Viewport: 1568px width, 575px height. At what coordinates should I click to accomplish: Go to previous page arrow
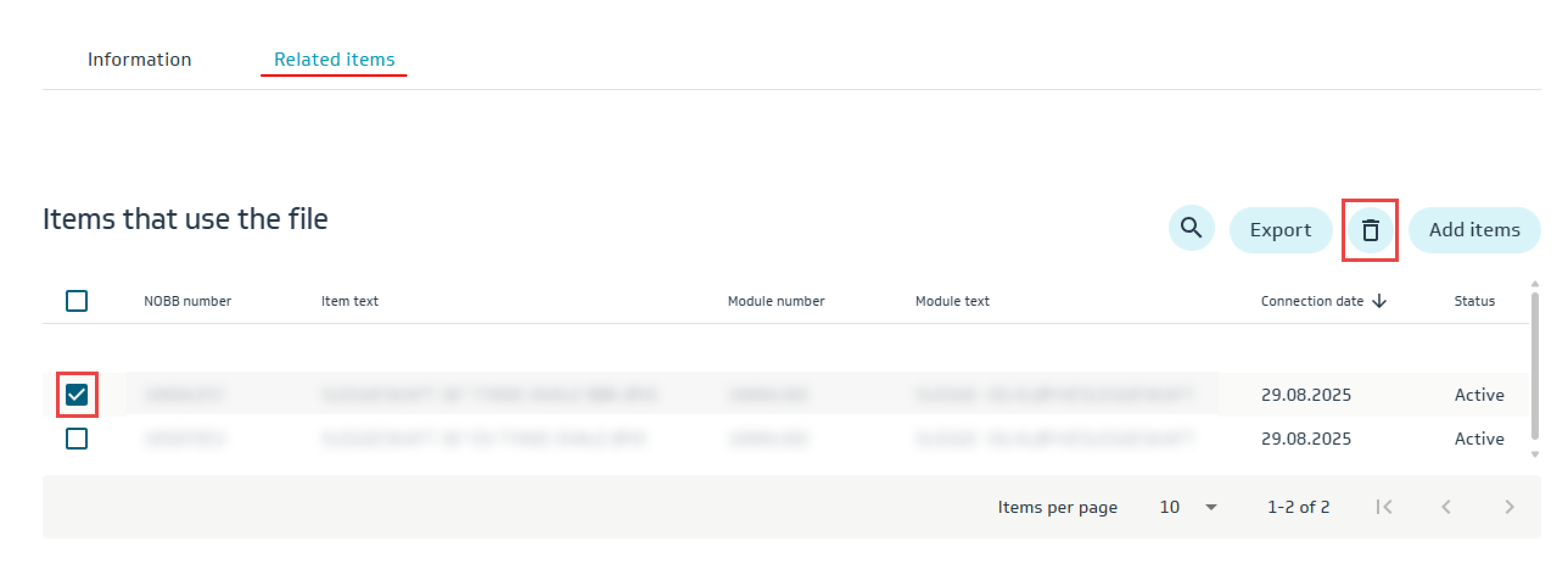coord(1446,507)
